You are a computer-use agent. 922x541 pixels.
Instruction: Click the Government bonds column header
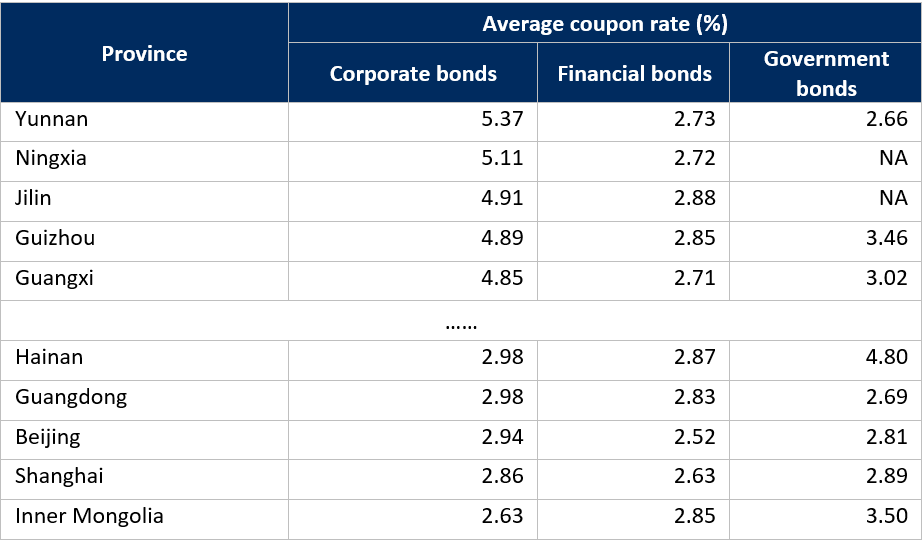[x=825, y=73]
